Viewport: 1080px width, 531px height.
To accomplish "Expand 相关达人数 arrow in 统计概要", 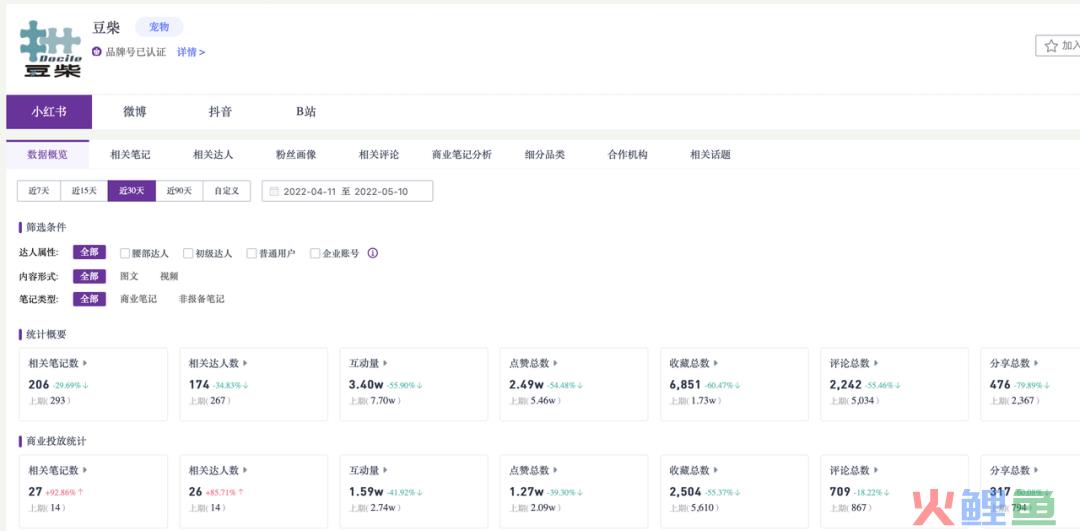I will (245, 363).
